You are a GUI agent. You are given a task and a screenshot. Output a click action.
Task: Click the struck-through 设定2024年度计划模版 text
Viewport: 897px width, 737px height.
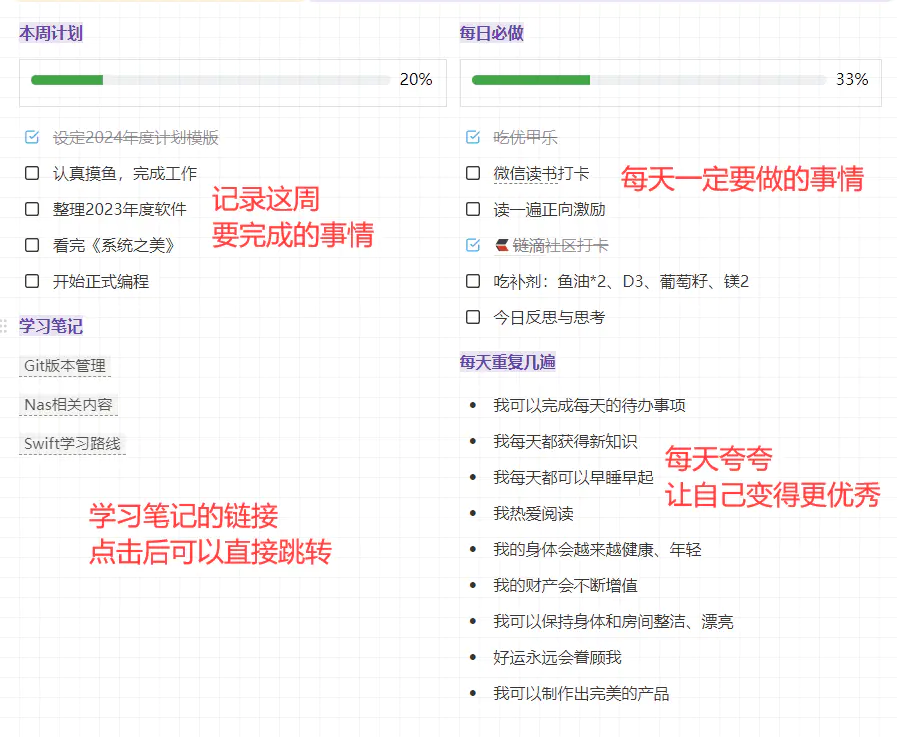136,138
